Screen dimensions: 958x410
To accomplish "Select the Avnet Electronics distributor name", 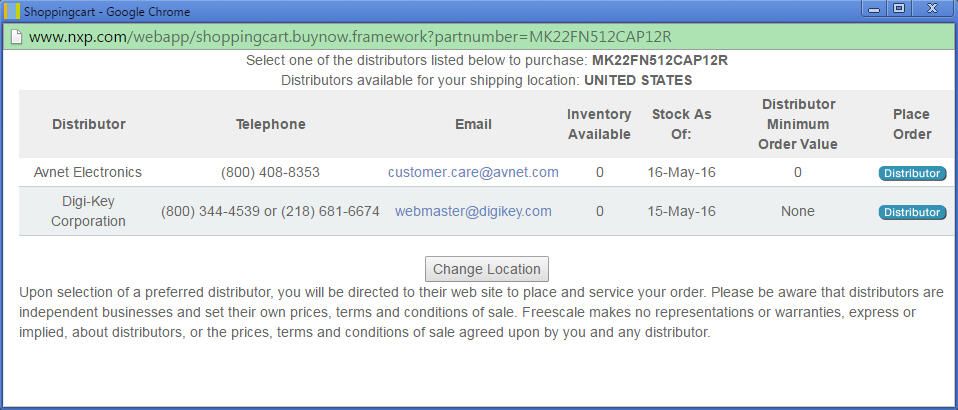I will [x=88, y=172].
